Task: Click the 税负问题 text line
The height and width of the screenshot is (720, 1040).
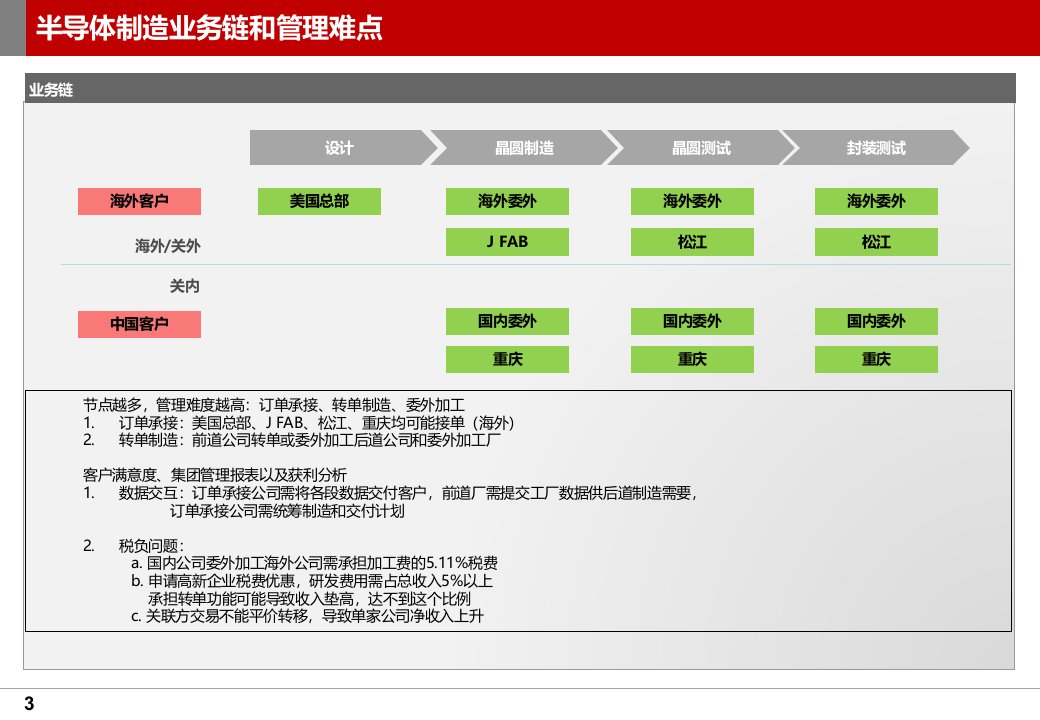Action: [x=151, y=545]
